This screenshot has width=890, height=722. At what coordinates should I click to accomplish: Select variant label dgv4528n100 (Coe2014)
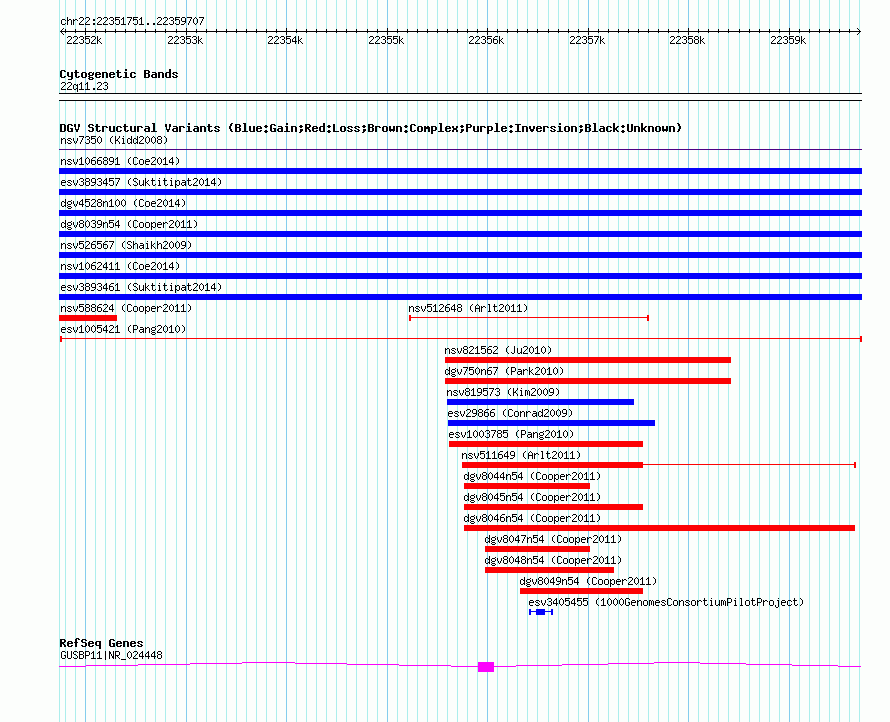click(123, 203)
